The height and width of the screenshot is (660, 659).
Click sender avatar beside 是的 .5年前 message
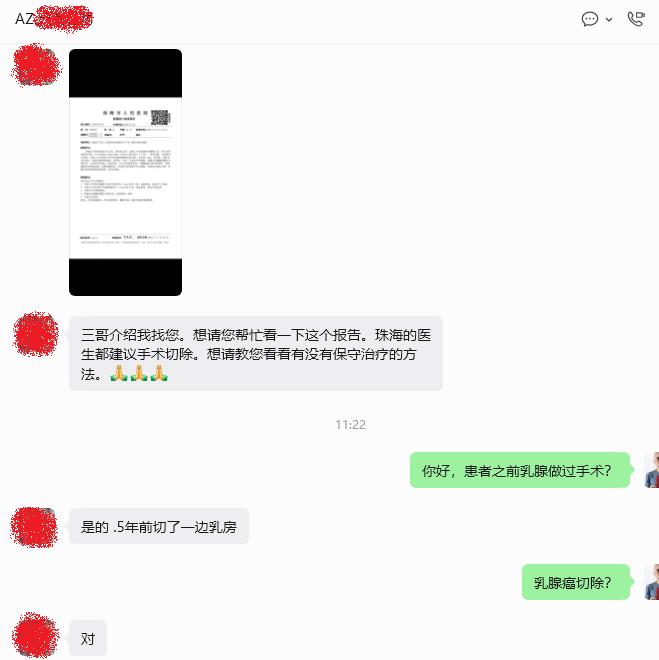(35, 528)
